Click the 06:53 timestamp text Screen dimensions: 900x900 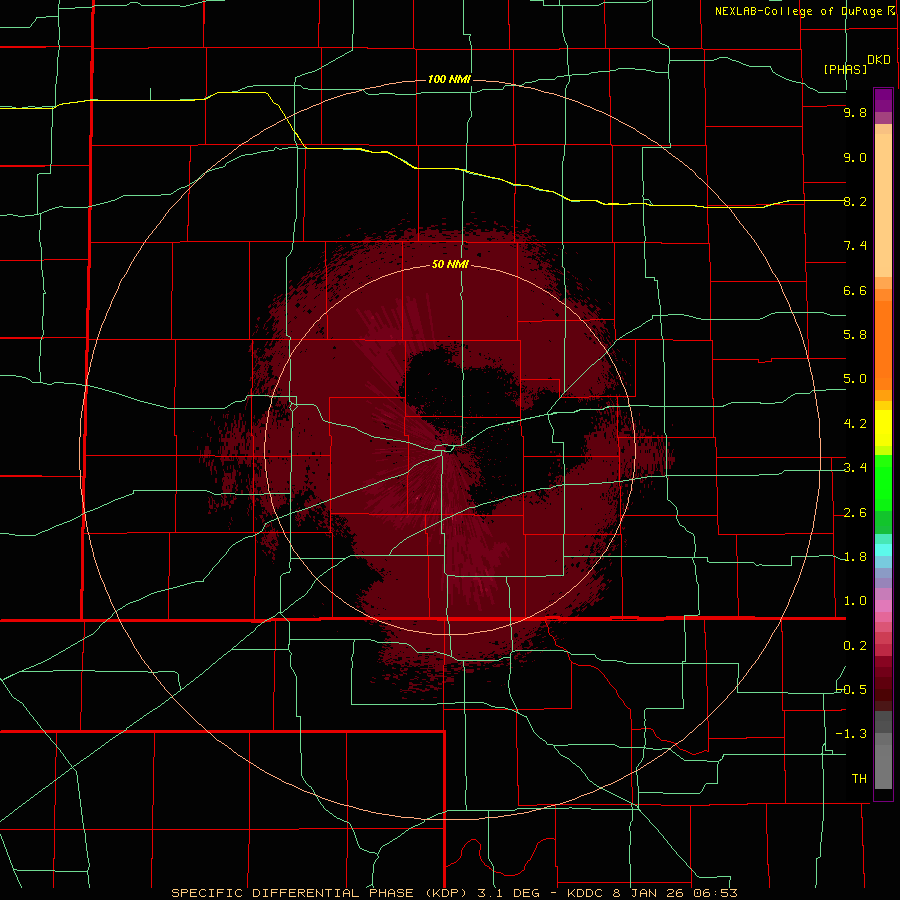pyautogui.click(x=715, y=893)
